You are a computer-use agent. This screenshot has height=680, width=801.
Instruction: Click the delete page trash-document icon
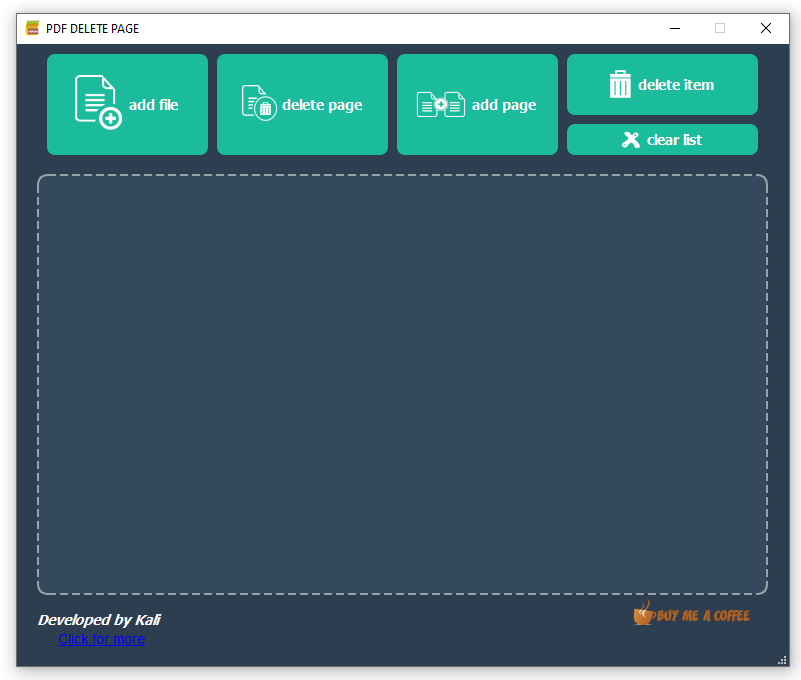(259, 103)
